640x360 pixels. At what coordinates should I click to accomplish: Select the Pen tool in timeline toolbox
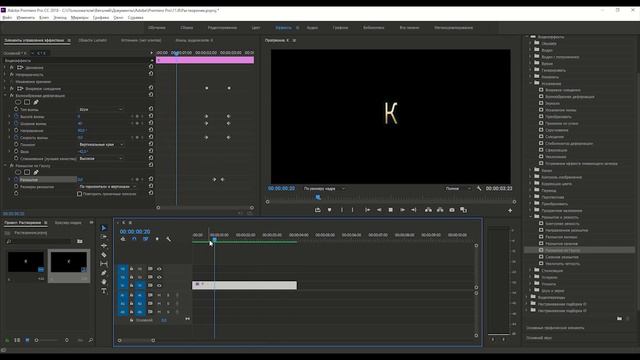104,273
